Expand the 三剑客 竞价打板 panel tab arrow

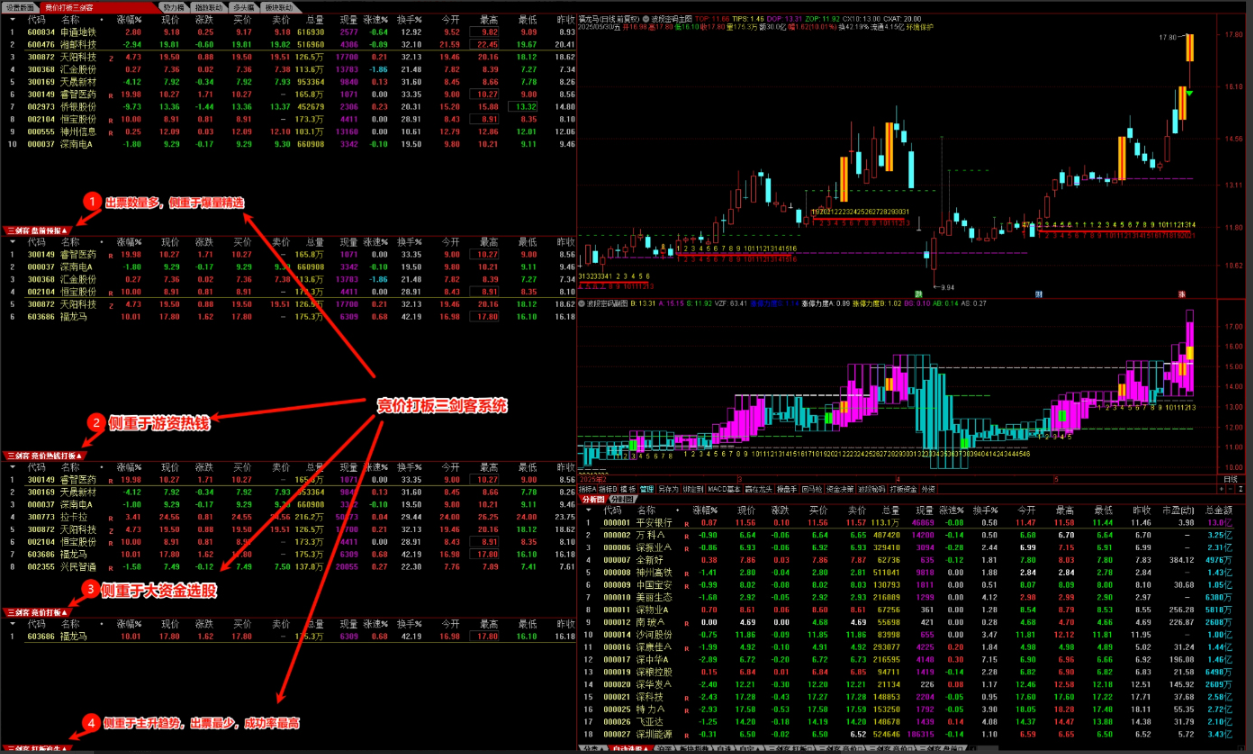tap(63, 611)
